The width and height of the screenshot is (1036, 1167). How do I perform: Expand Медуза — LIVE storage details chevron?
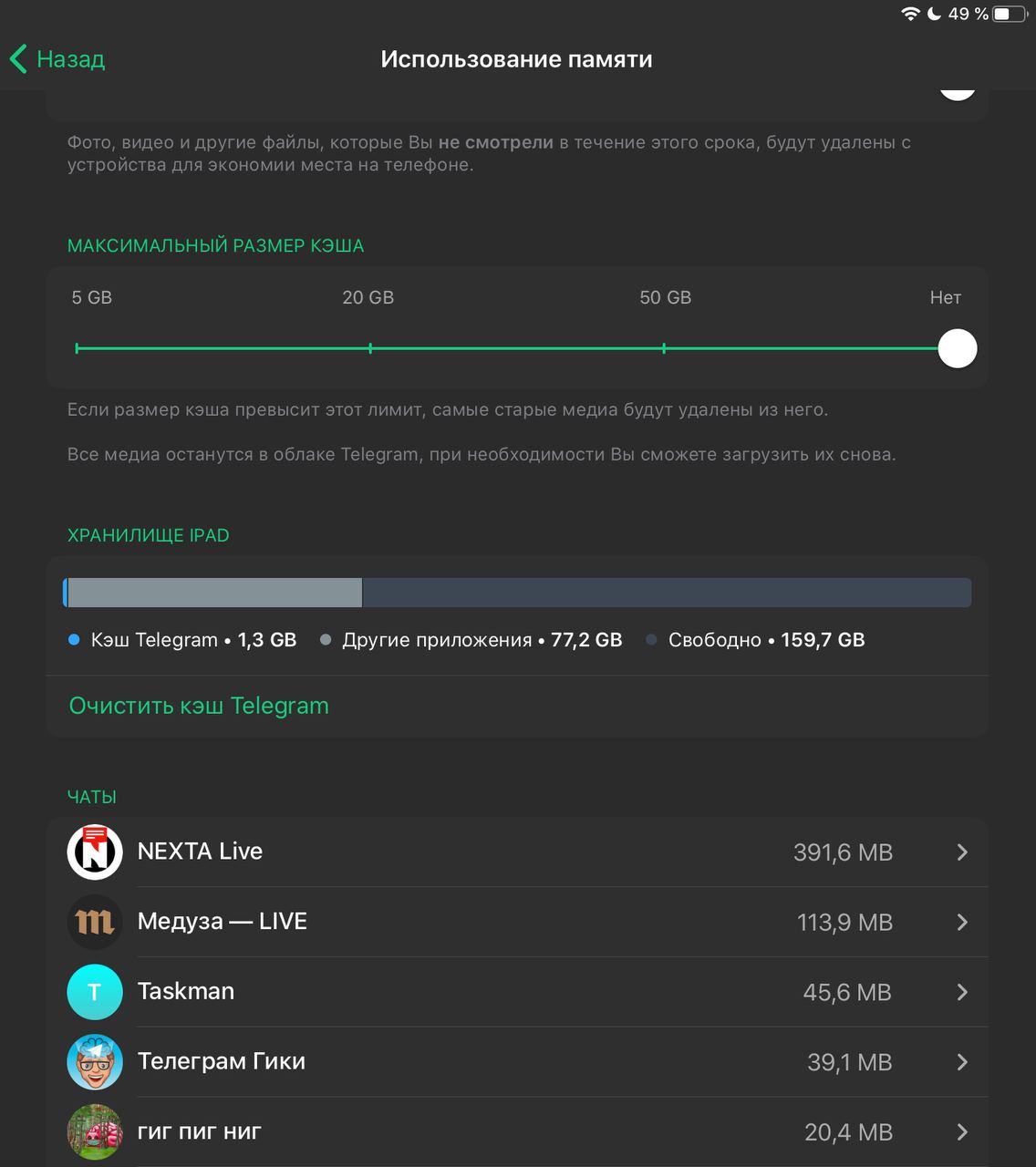(x=962, y=922)
